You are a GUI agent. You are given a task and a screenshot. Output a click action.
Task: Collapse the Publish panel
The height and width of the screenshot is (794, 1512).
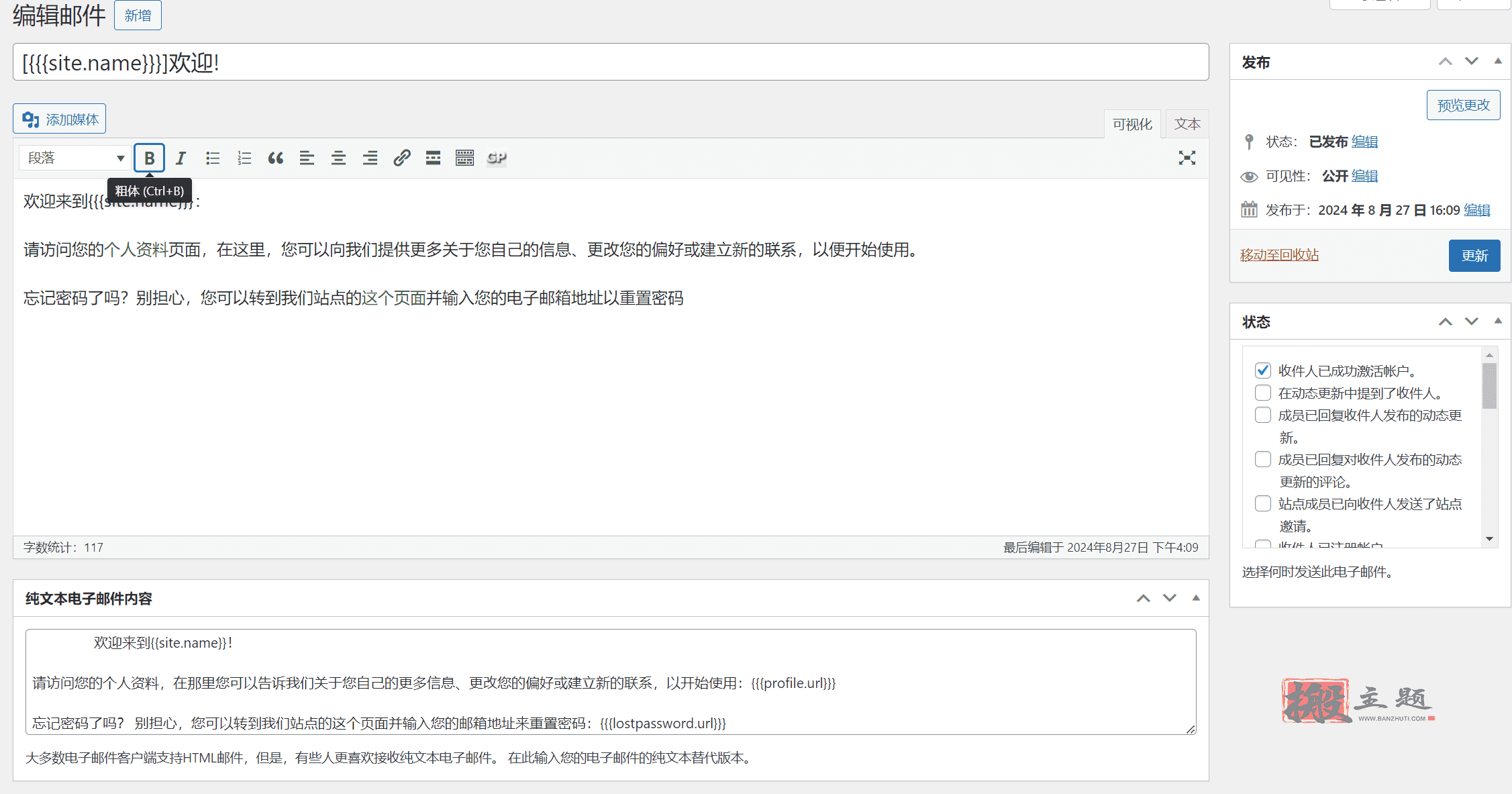(x=1498, y=62)
